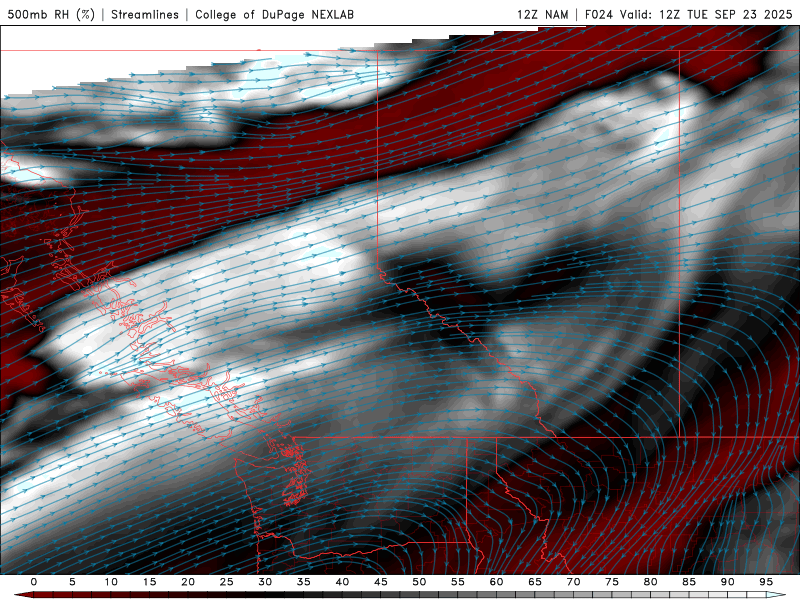Click the "60" label on the color scale

coord(496,582)
